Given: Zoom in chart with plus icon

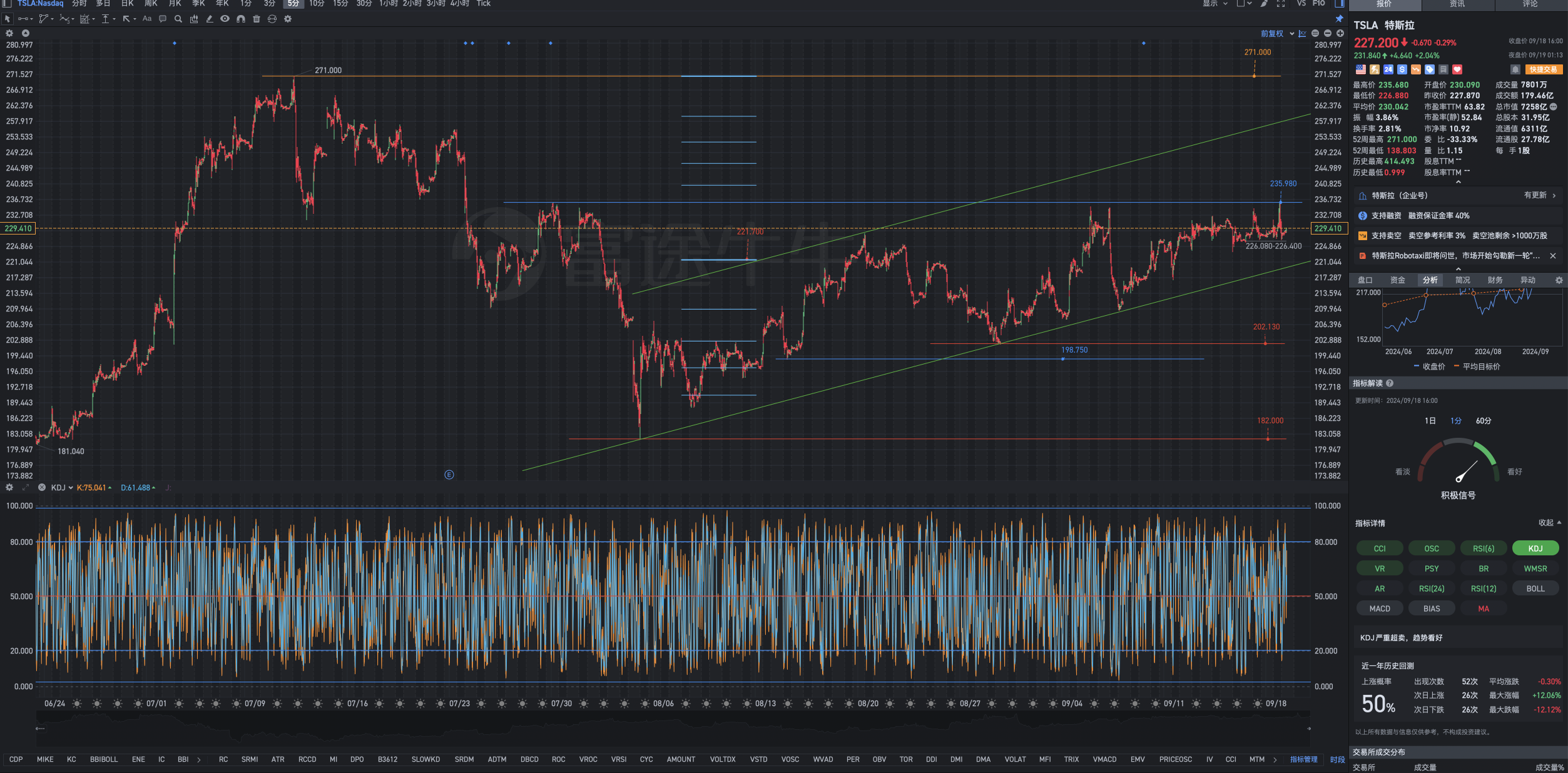Looking at the screenshot, I should (1340, 34).
